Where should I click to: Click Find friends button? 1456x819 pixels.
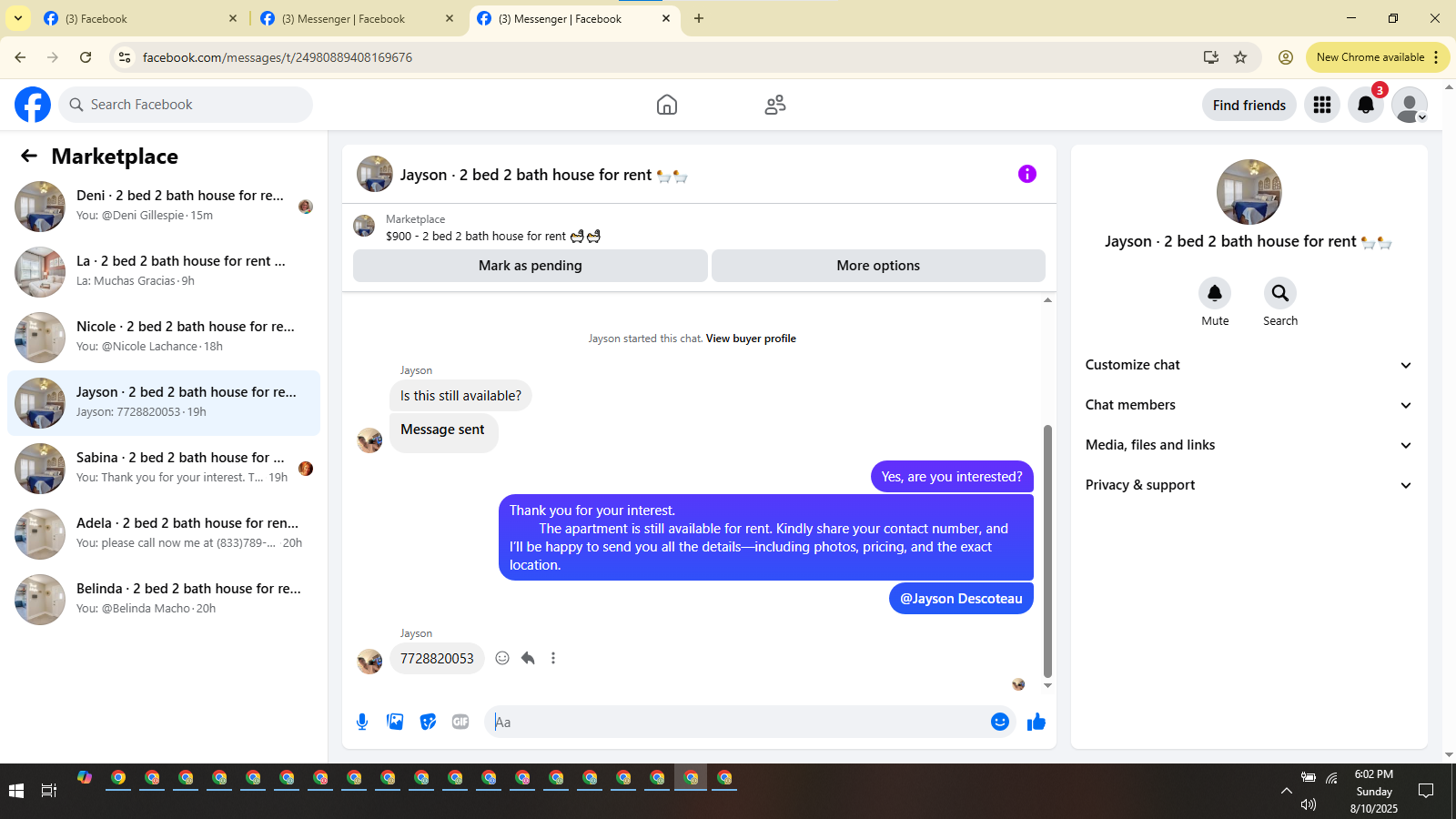click(x=1249, y=105)
